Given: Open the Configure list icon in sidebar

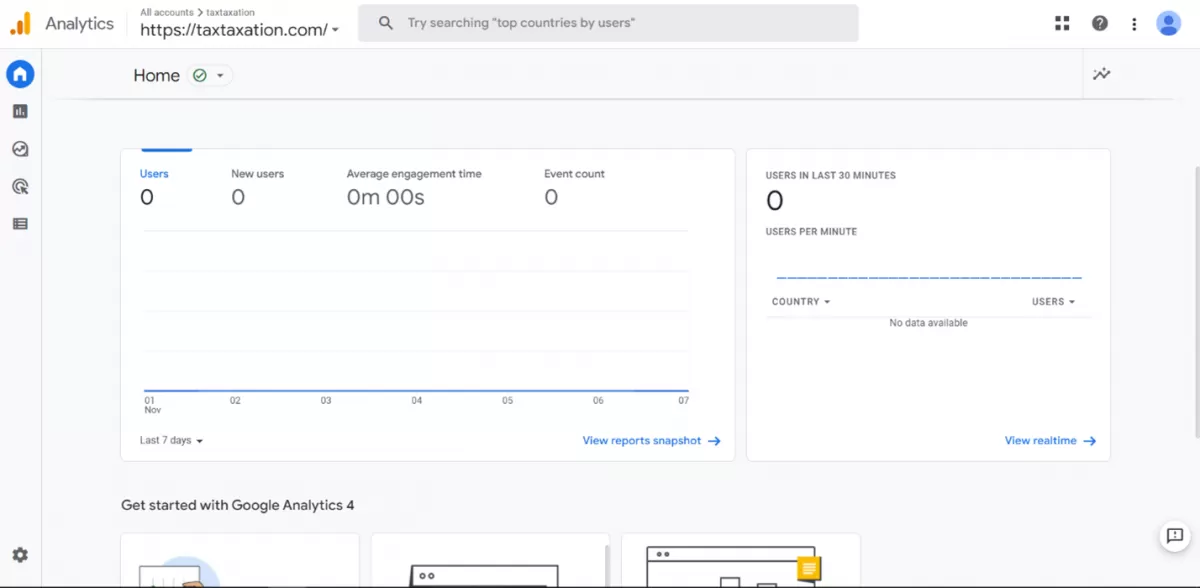Looking at the screenshot, I should click(x=20, y=224).
